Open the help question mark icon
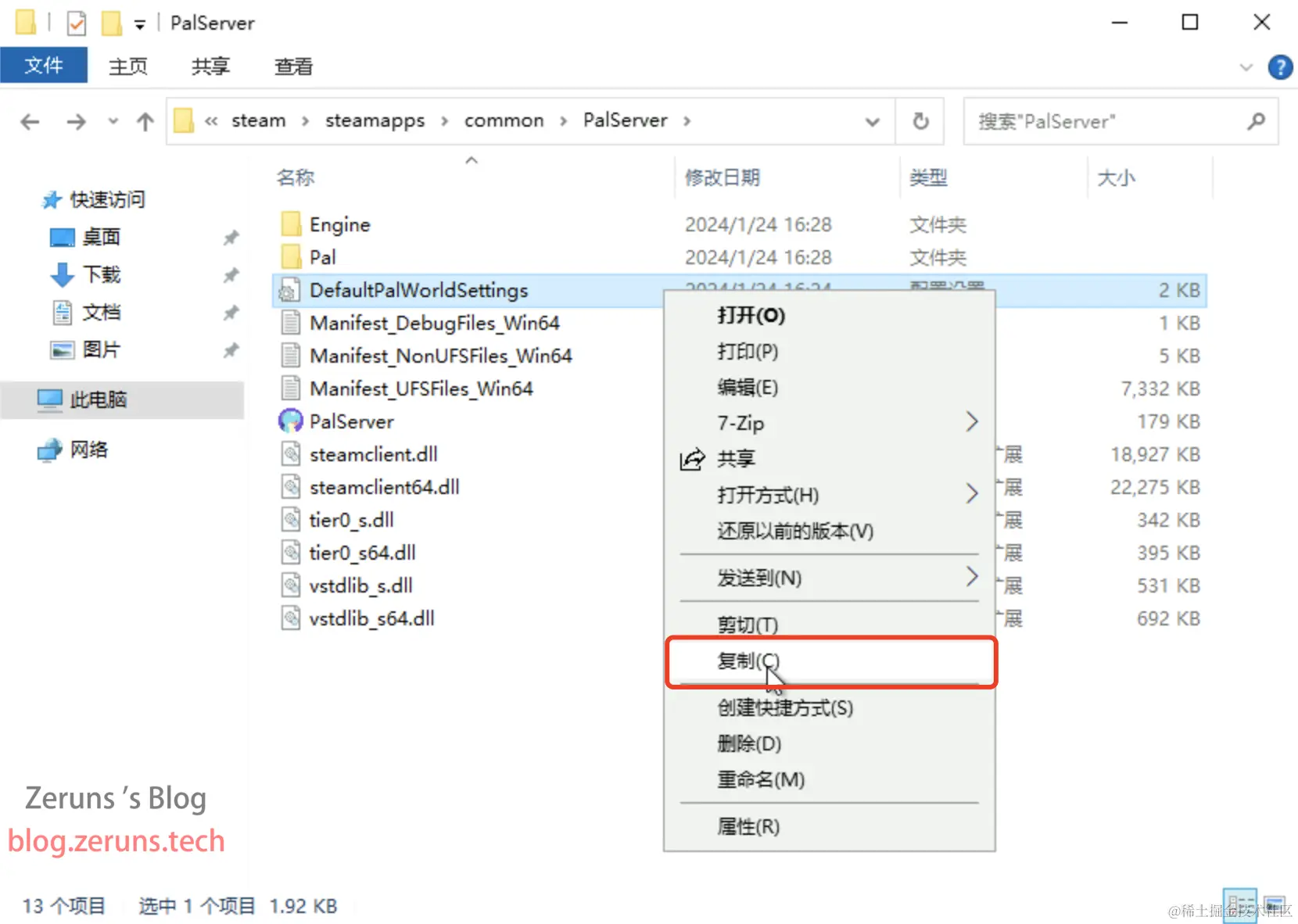Image resolution: width=1298 pixels, height=924 pixels. coord(1279,67)
